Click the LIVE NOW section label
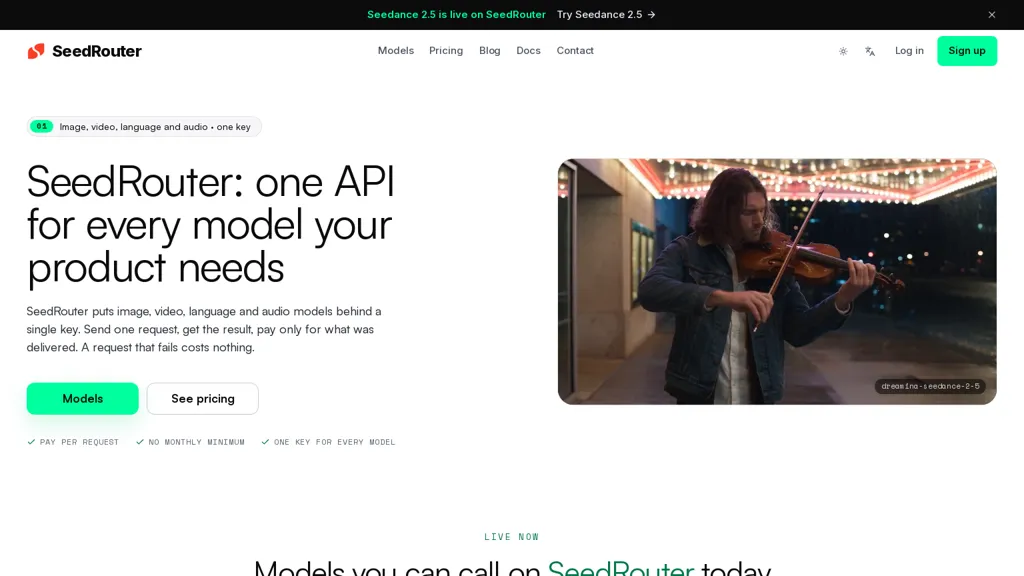Viewport: 1024px width, 576px height. click(x=511, y=537)
